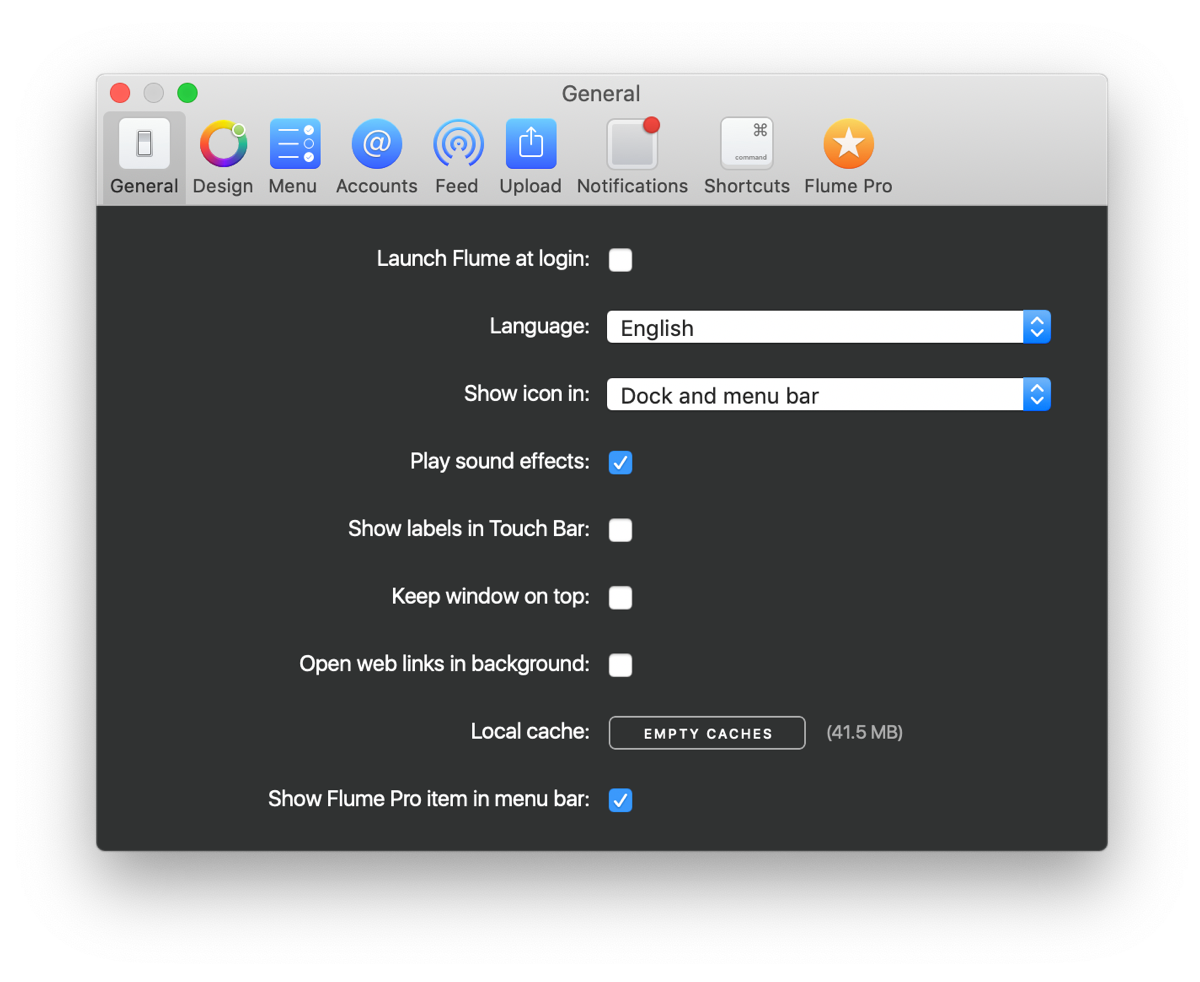1200x982 pixels.
Task: Uncheck Show Flume Pro item in menu bar
Action: point(620,800)
